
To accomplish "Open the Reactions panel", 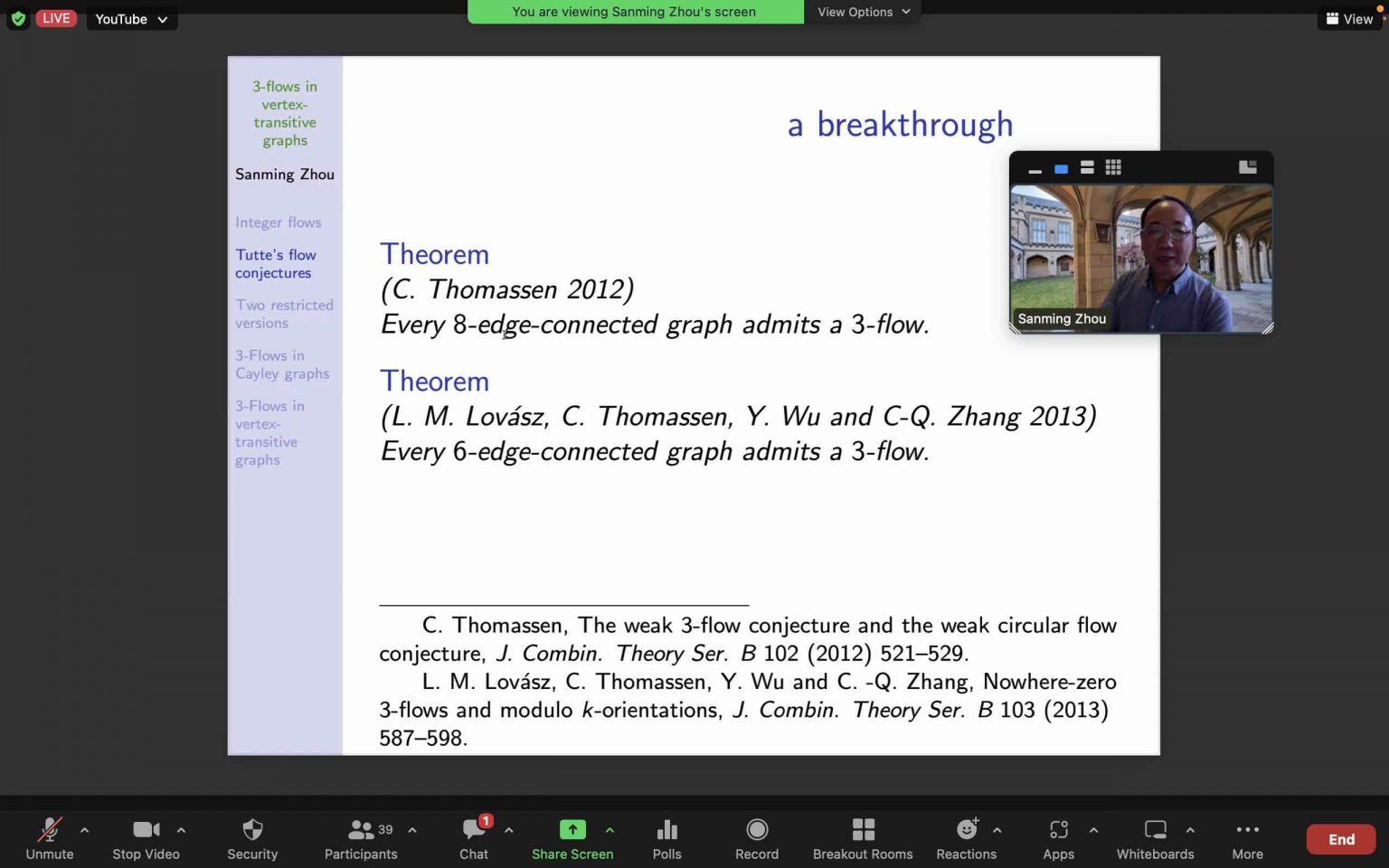I will 967,838.
